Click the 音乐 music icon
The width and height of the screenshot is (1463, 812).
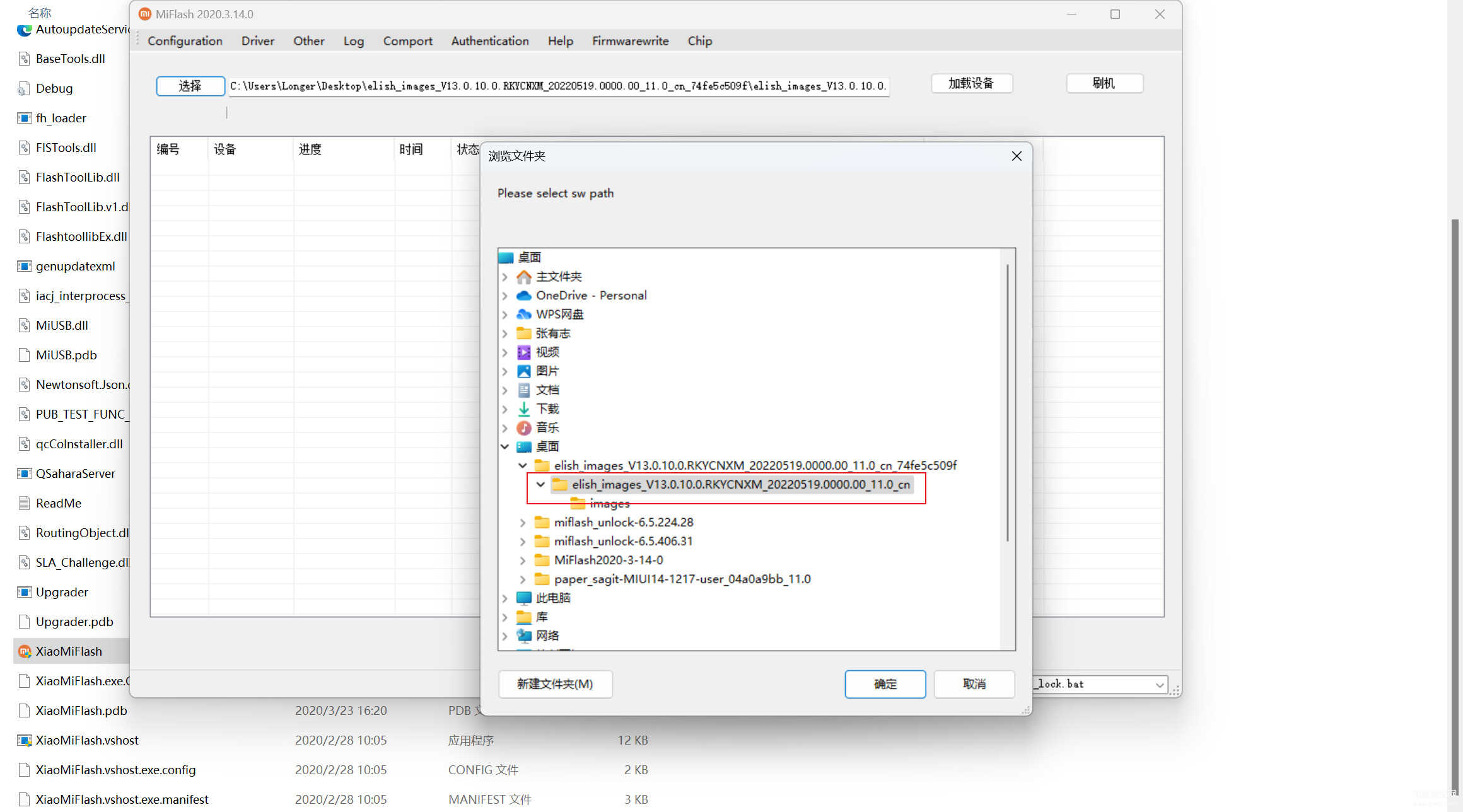tap(524, 427)
